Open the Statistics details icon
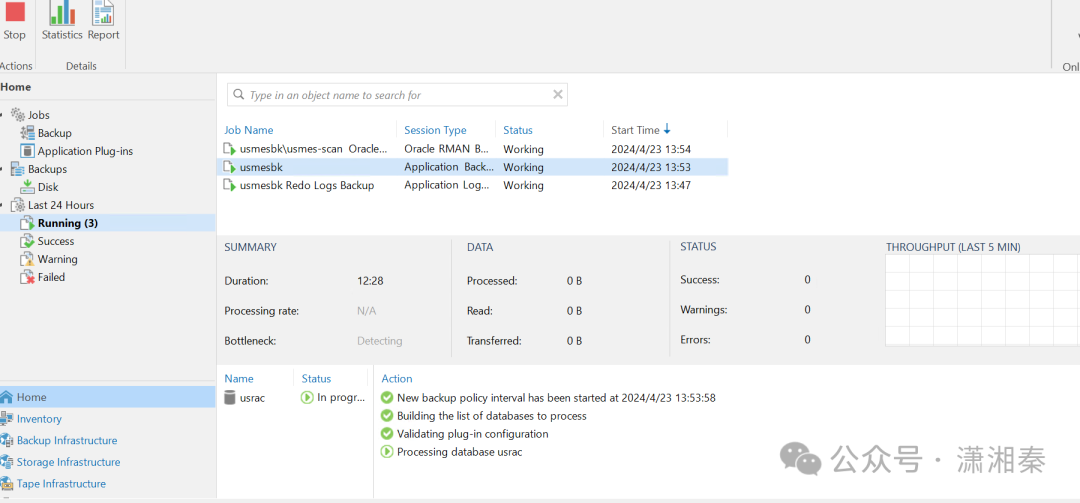 pos(62,14)
